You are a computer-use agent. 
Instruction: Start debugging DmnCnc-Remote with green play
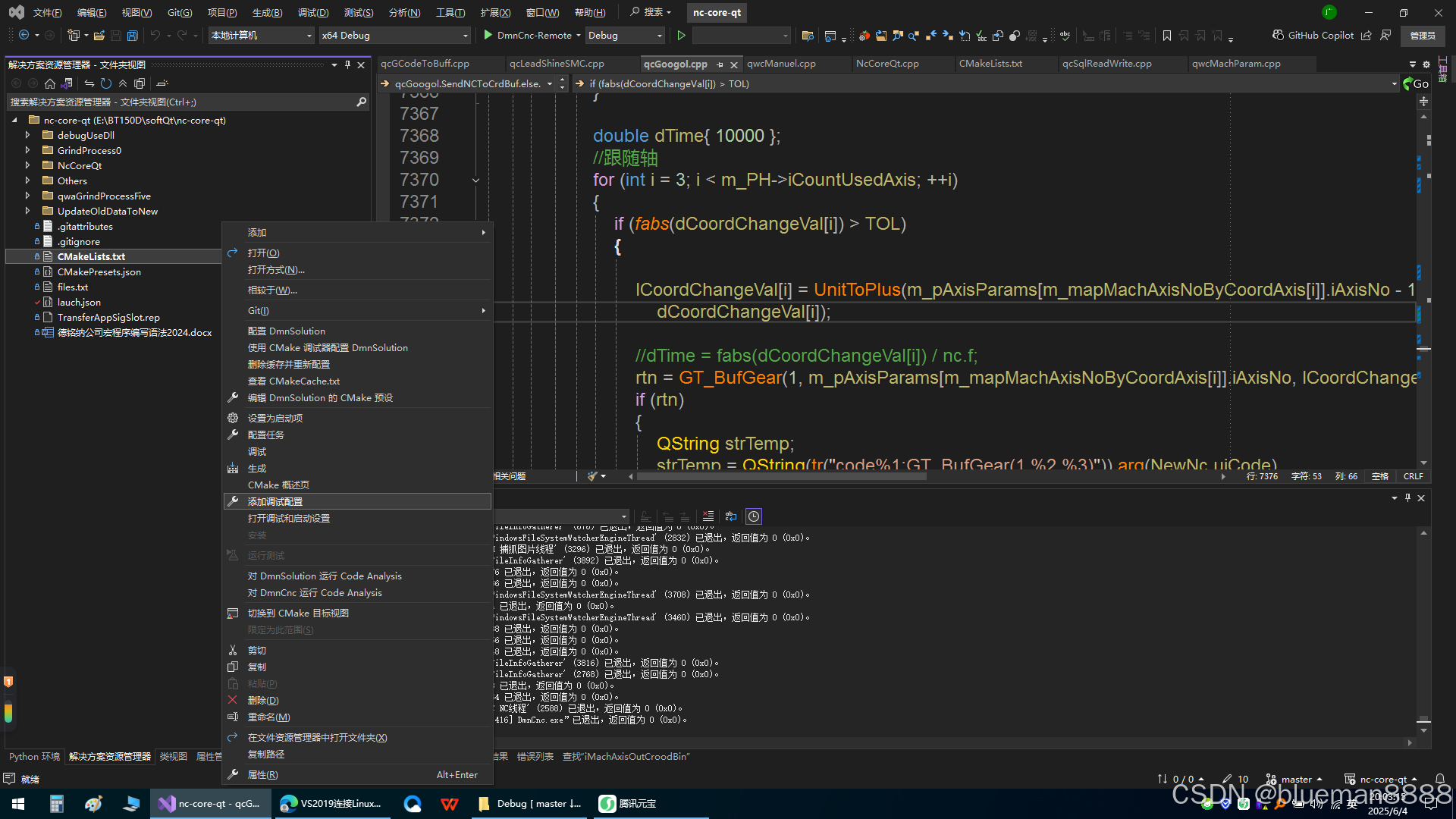click(488, 36)
